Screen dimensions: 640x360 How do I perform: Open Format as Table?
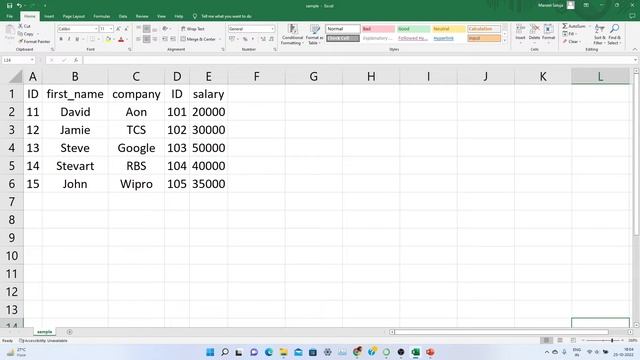(x=315, y=34)
